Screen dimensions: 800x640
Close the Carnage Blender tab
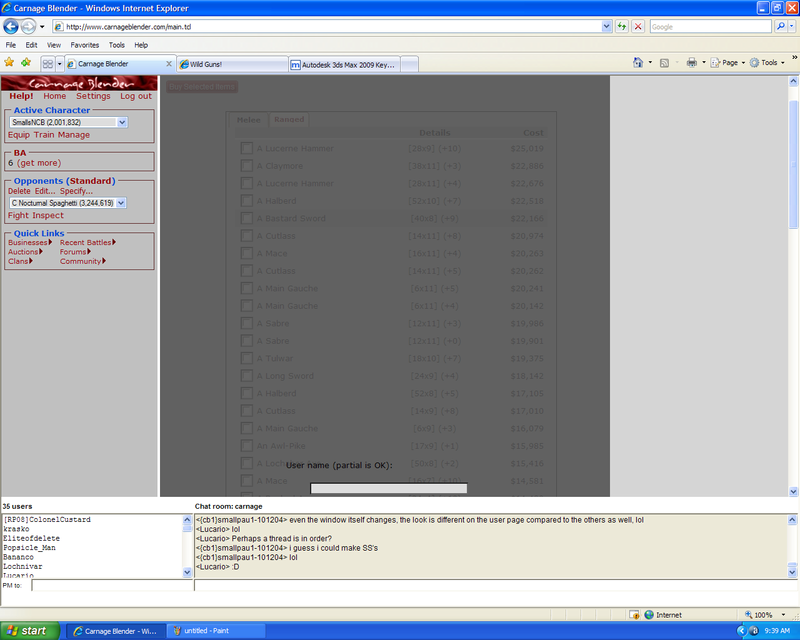point(169,64)
